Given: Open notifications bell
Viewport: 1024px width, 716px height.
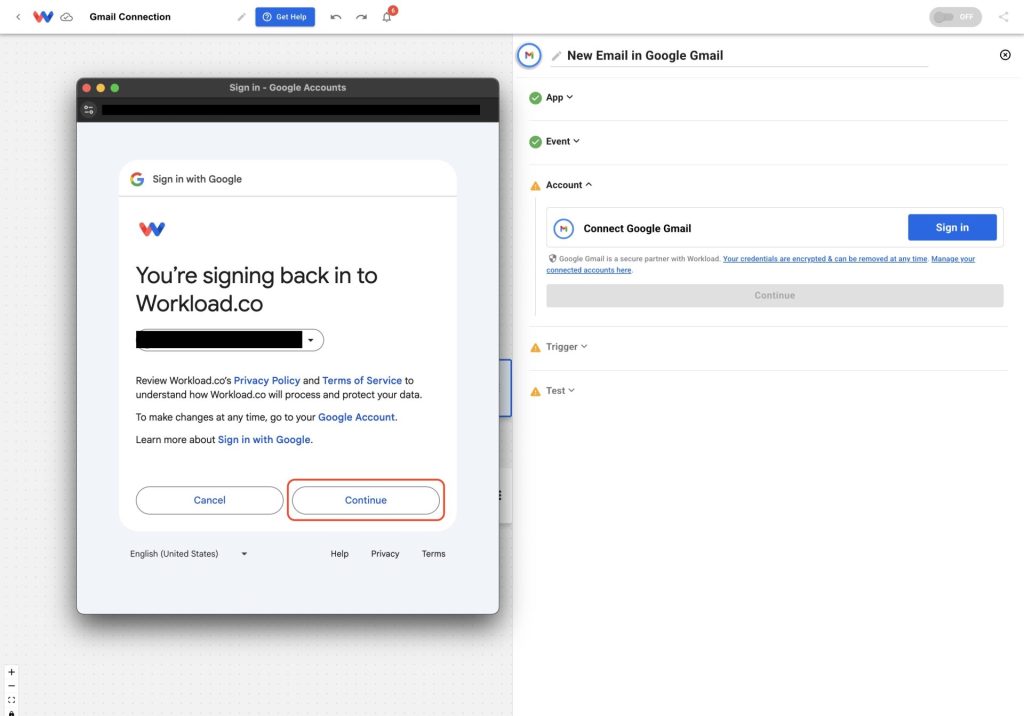Looking at the screenshot, I should (x=387, y=17).
